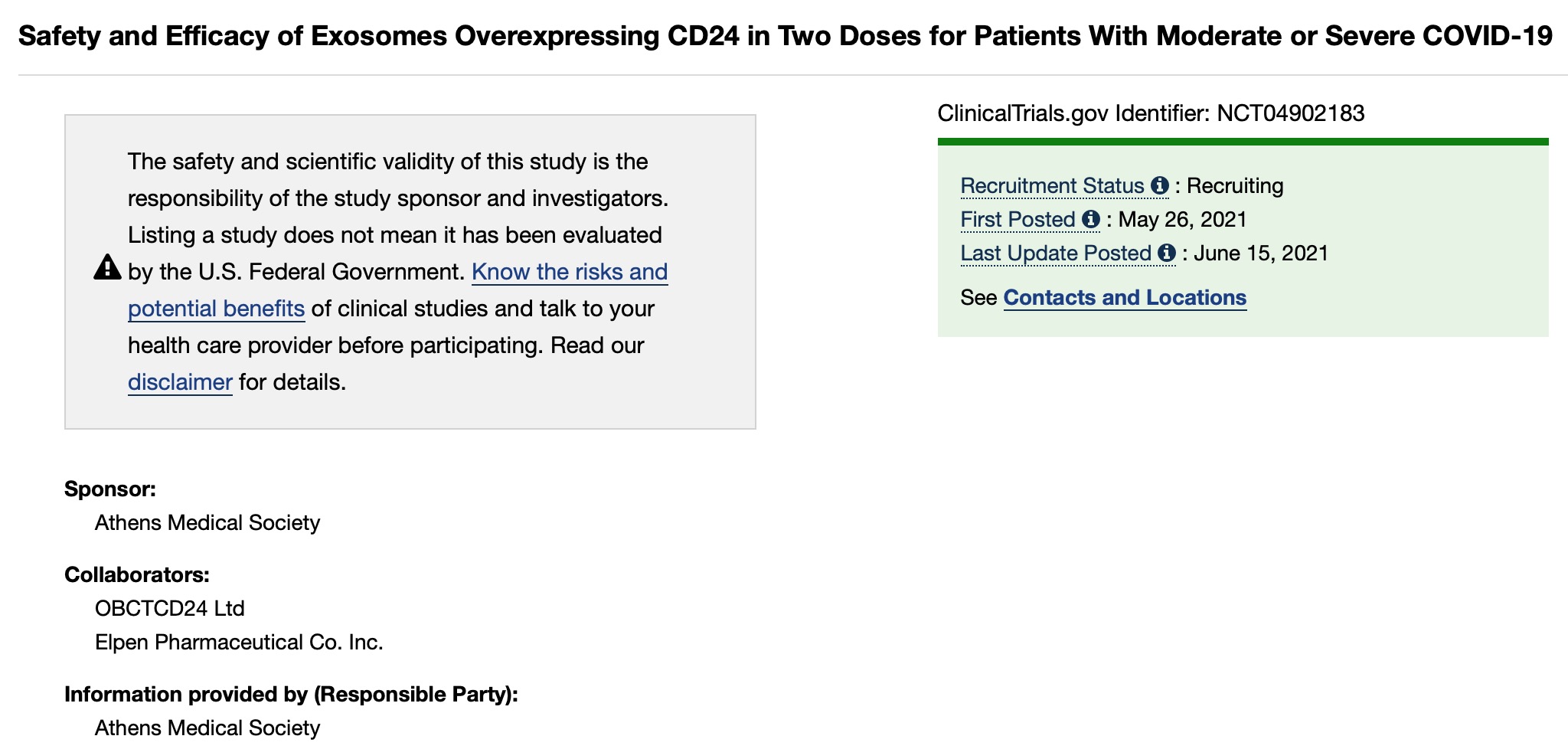Click the warning triangle icon

pos(107,268)
